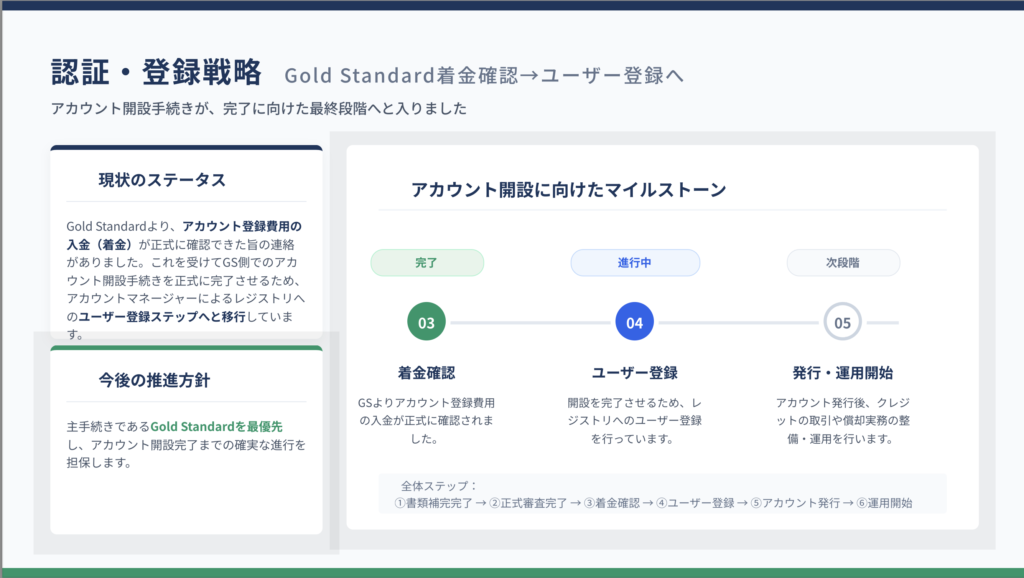
Task: Click the heading アカウント開設に向けたマイルストーン
Action: pyautogui.click(x=568, y=190)
